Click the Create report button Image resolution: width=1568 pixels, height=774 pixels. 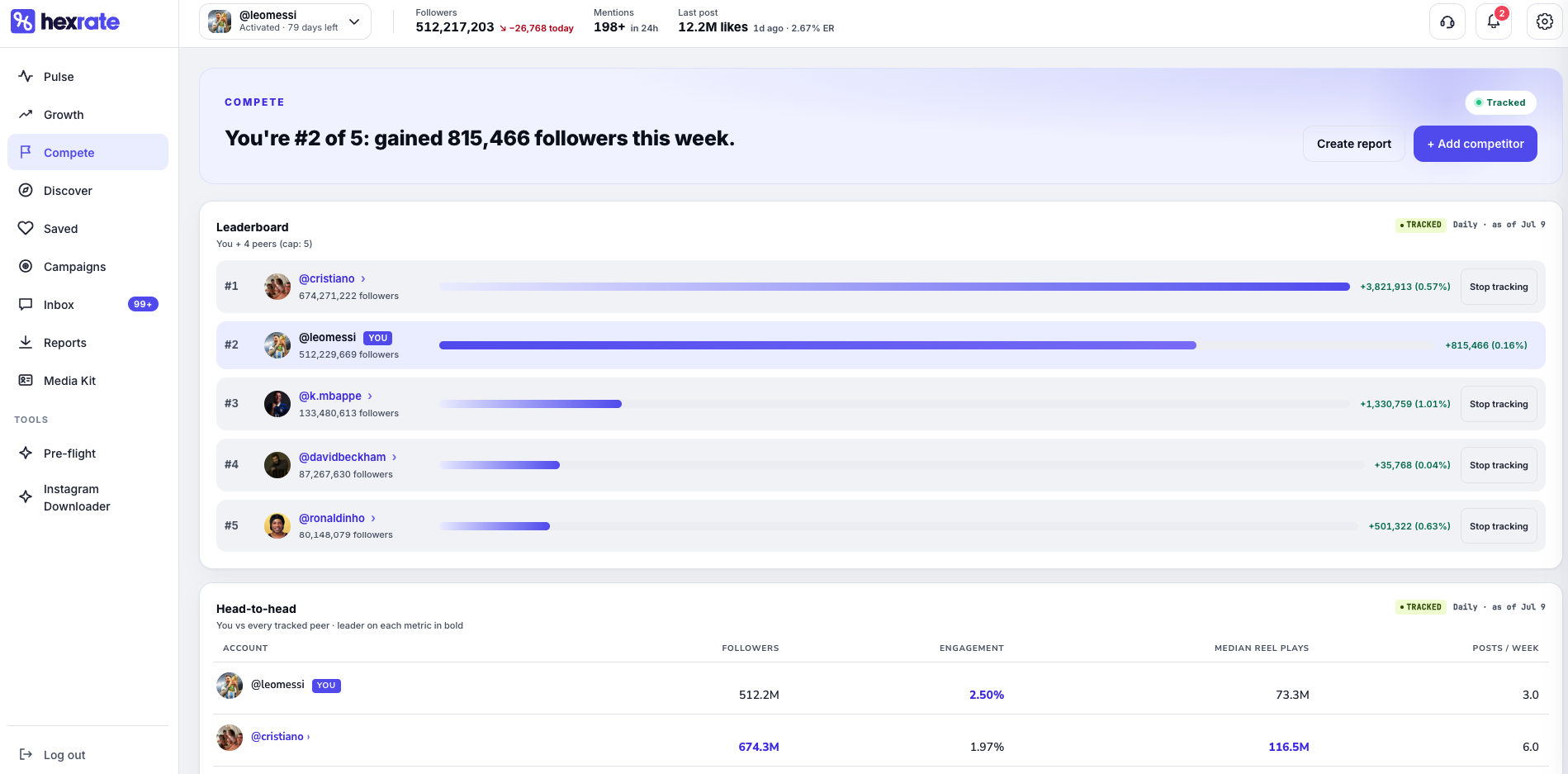click(x=1353, y=144)
